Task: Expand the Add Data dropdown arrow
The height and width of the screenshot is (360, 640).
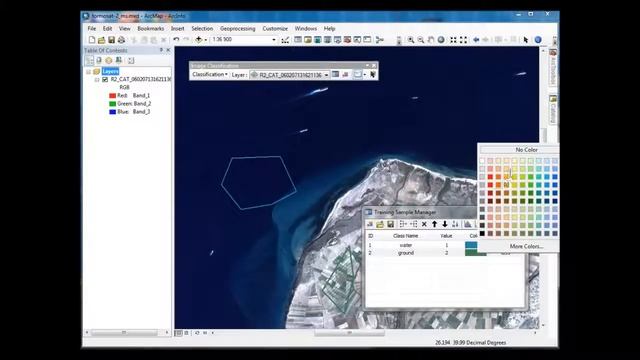Action: tap(205, 40)
